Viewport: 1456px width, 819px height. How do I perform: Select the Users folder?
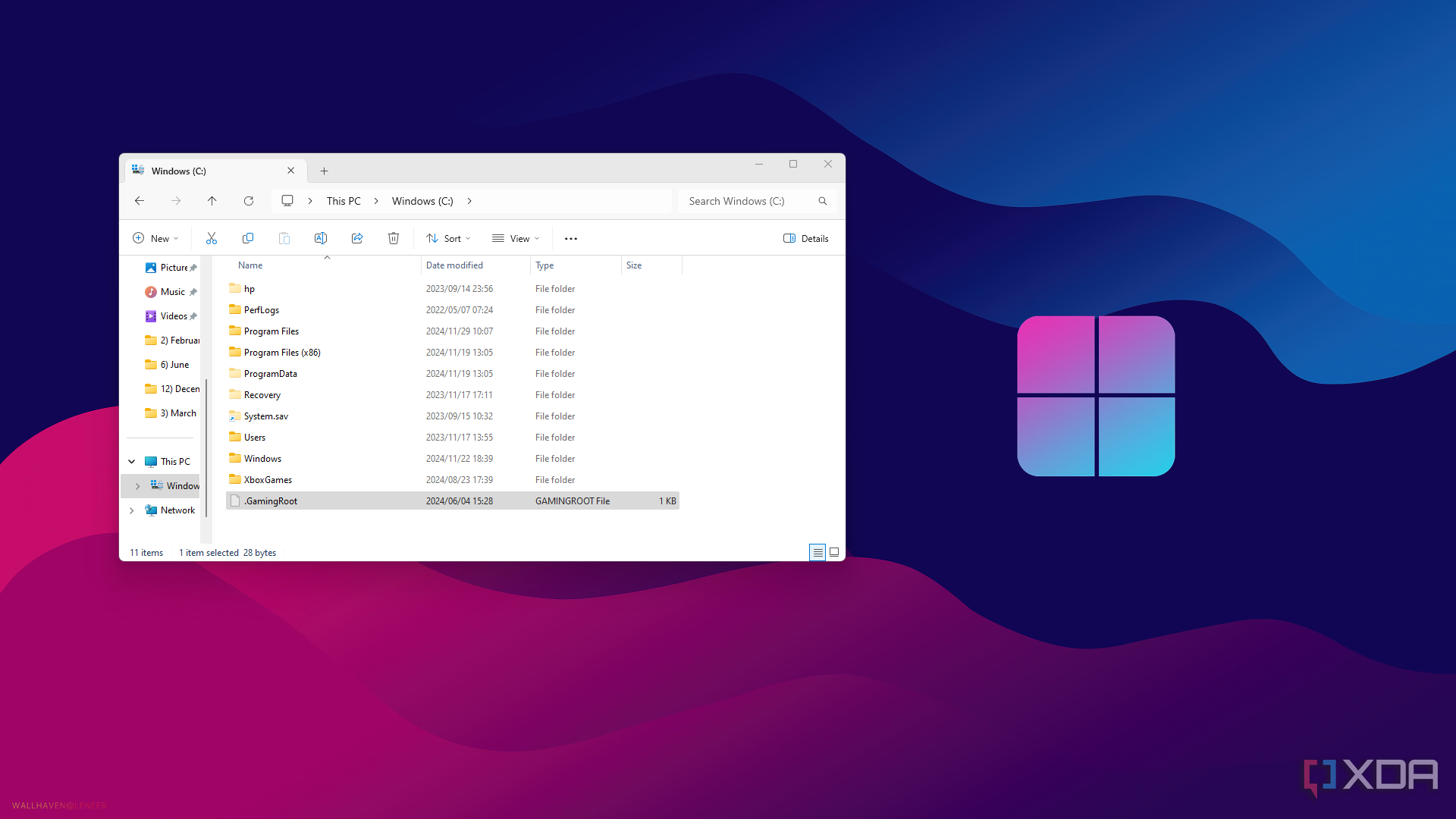point(453,438)
